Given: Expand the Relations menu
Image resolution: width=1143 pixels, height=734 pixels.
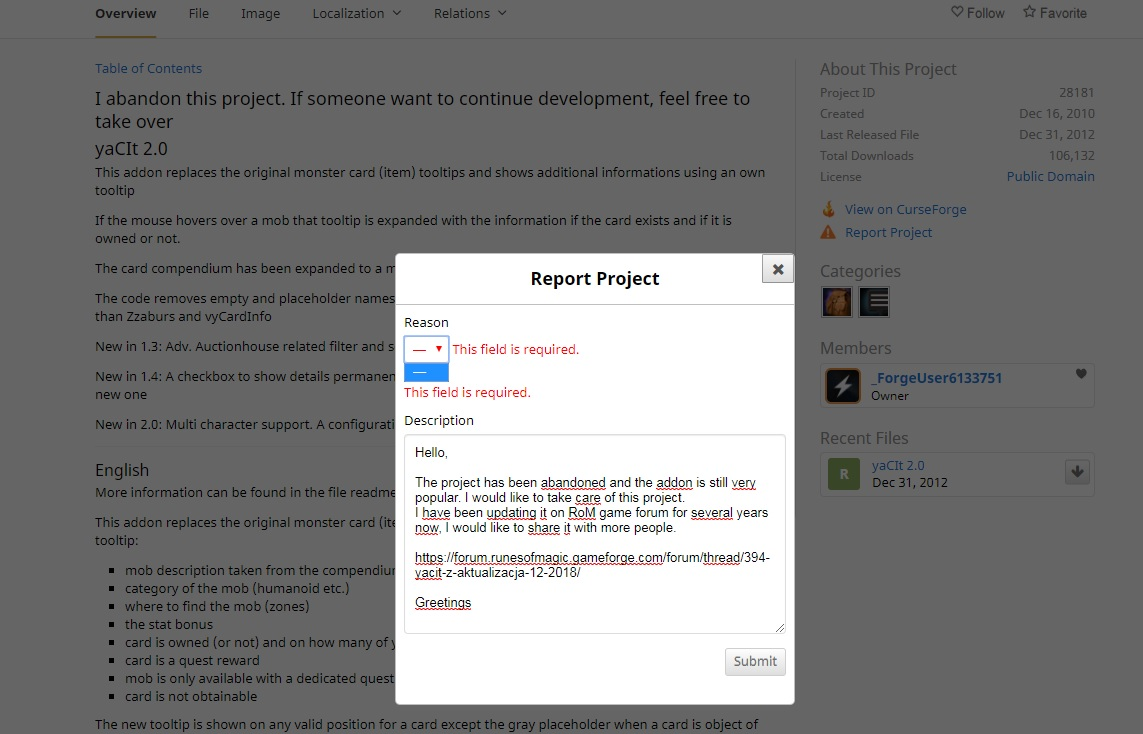Looking at the screenshot, I should point(470,13).
